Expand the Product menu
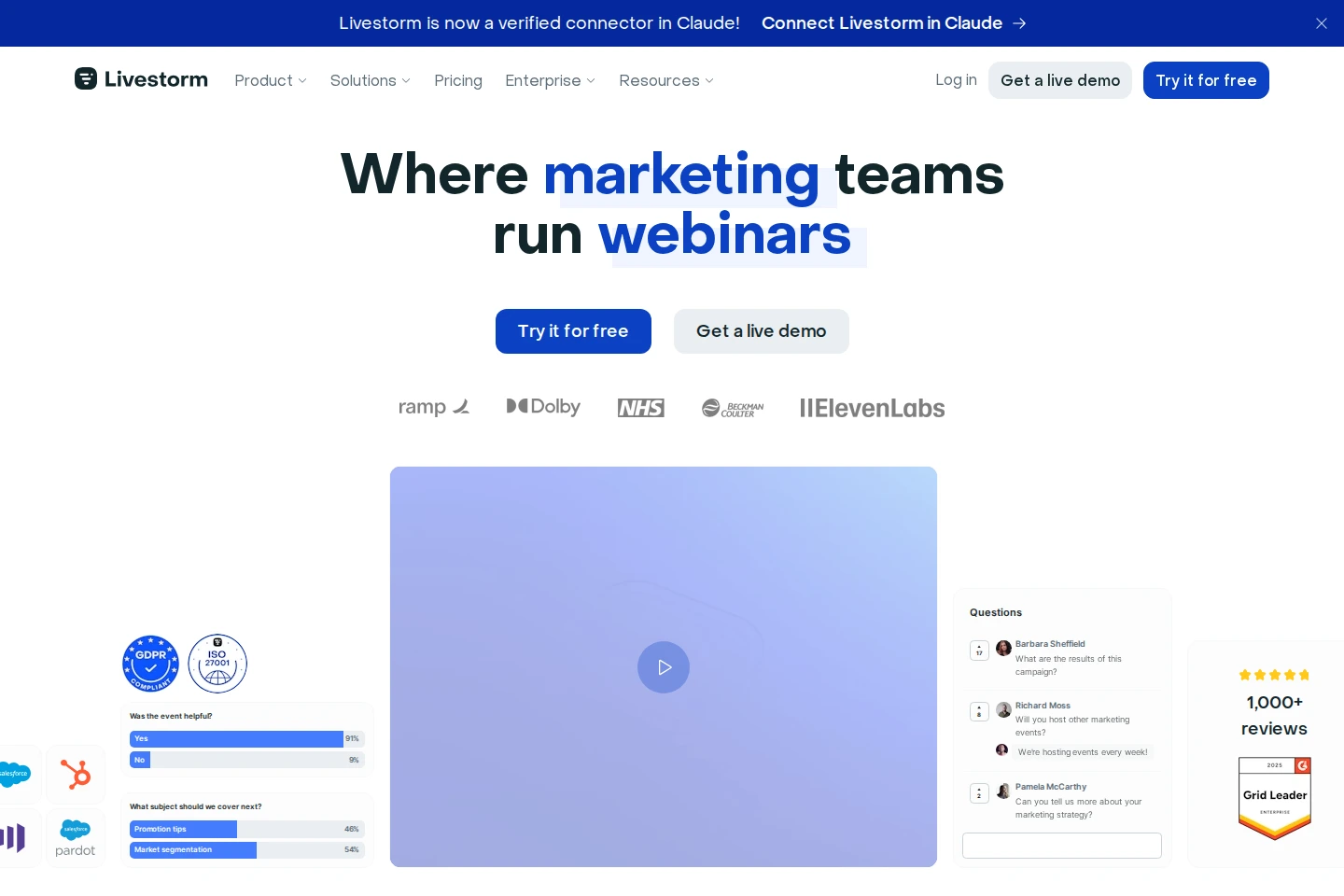The width and height of the screenshot is (1344, 896). tap(271, 80)
